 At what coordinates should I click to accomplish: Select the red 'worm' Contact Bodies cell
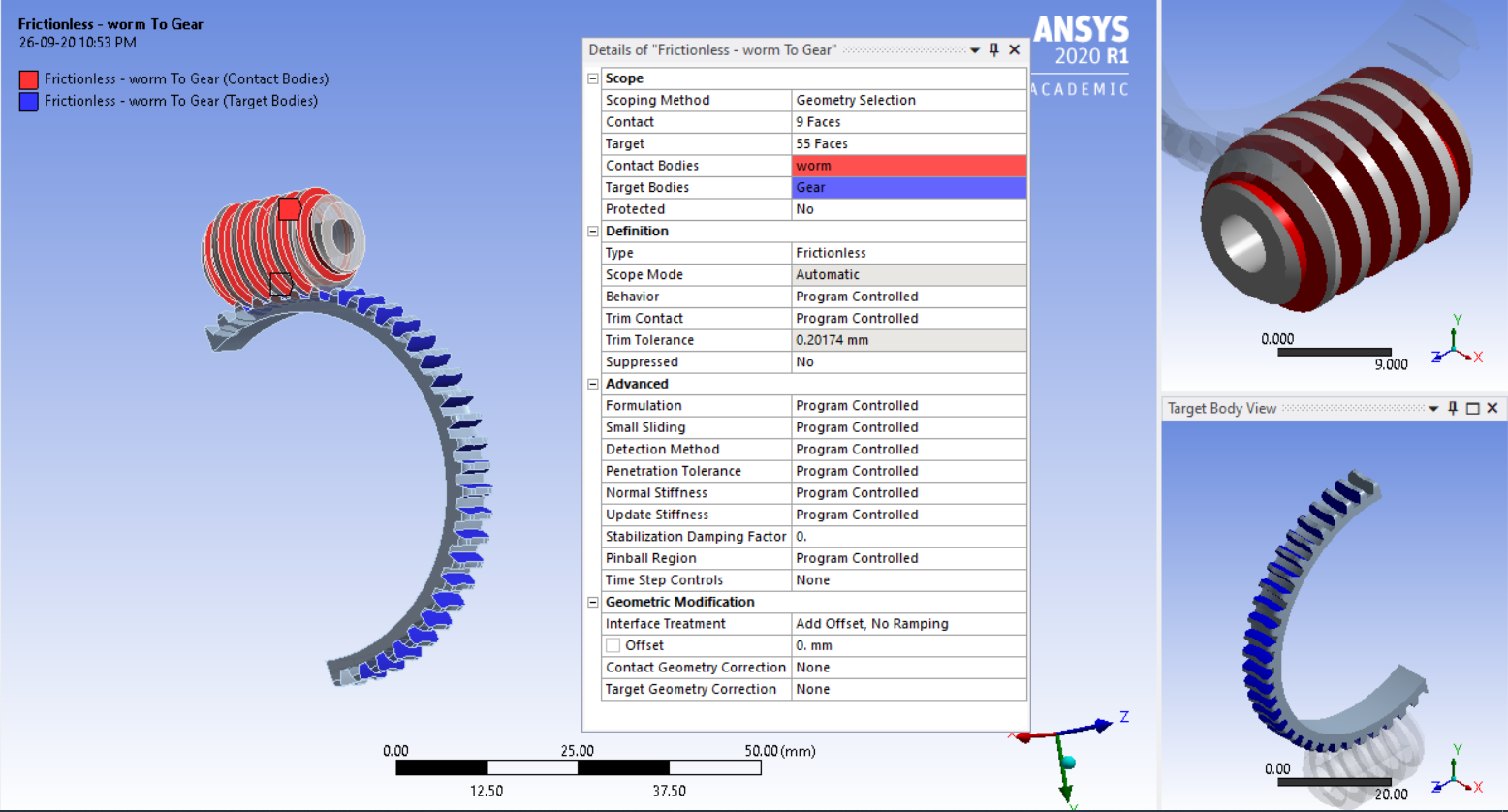coord(909,165)
